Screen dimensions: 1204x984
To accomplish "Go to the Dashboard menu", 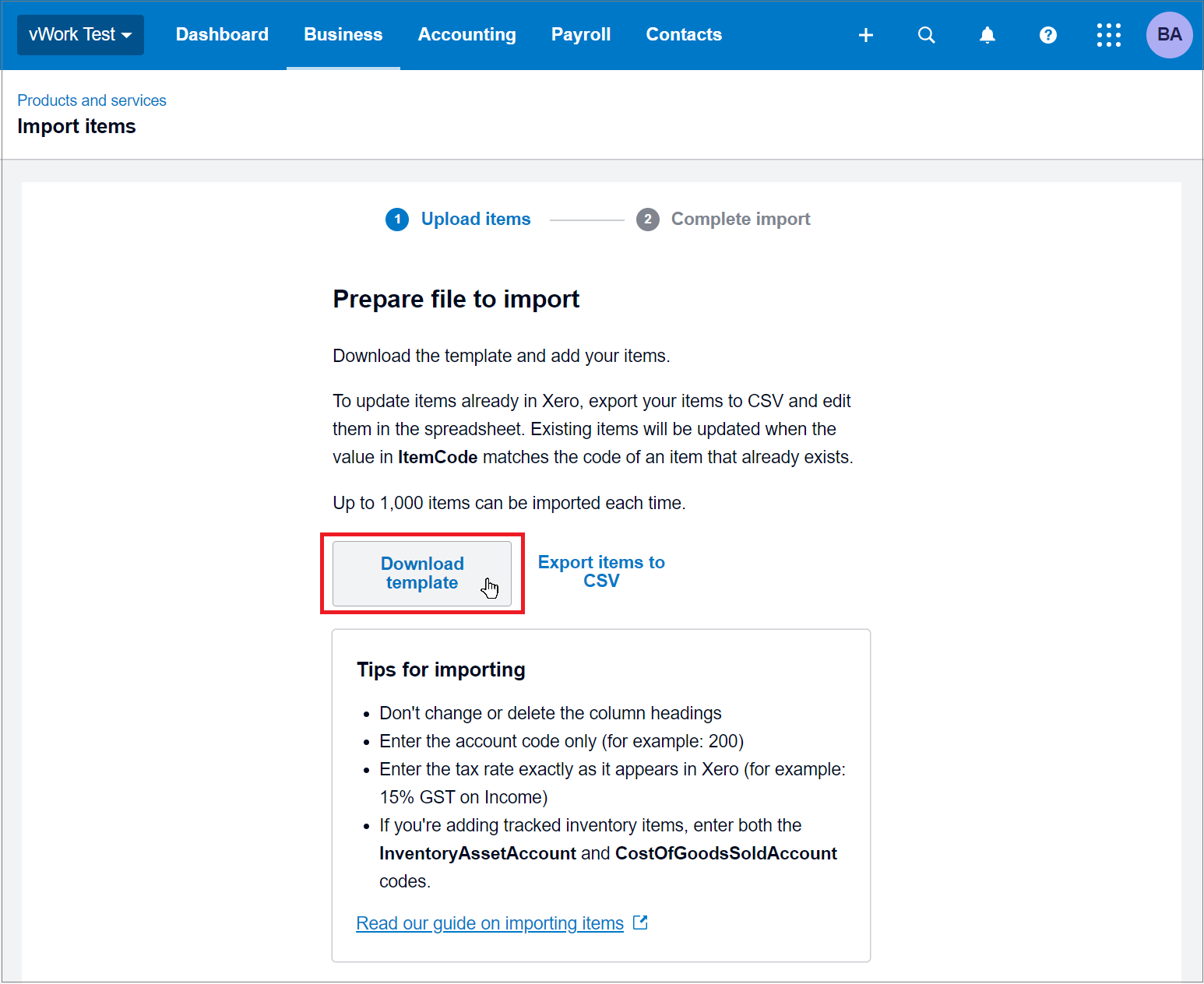I will point(222,35).
